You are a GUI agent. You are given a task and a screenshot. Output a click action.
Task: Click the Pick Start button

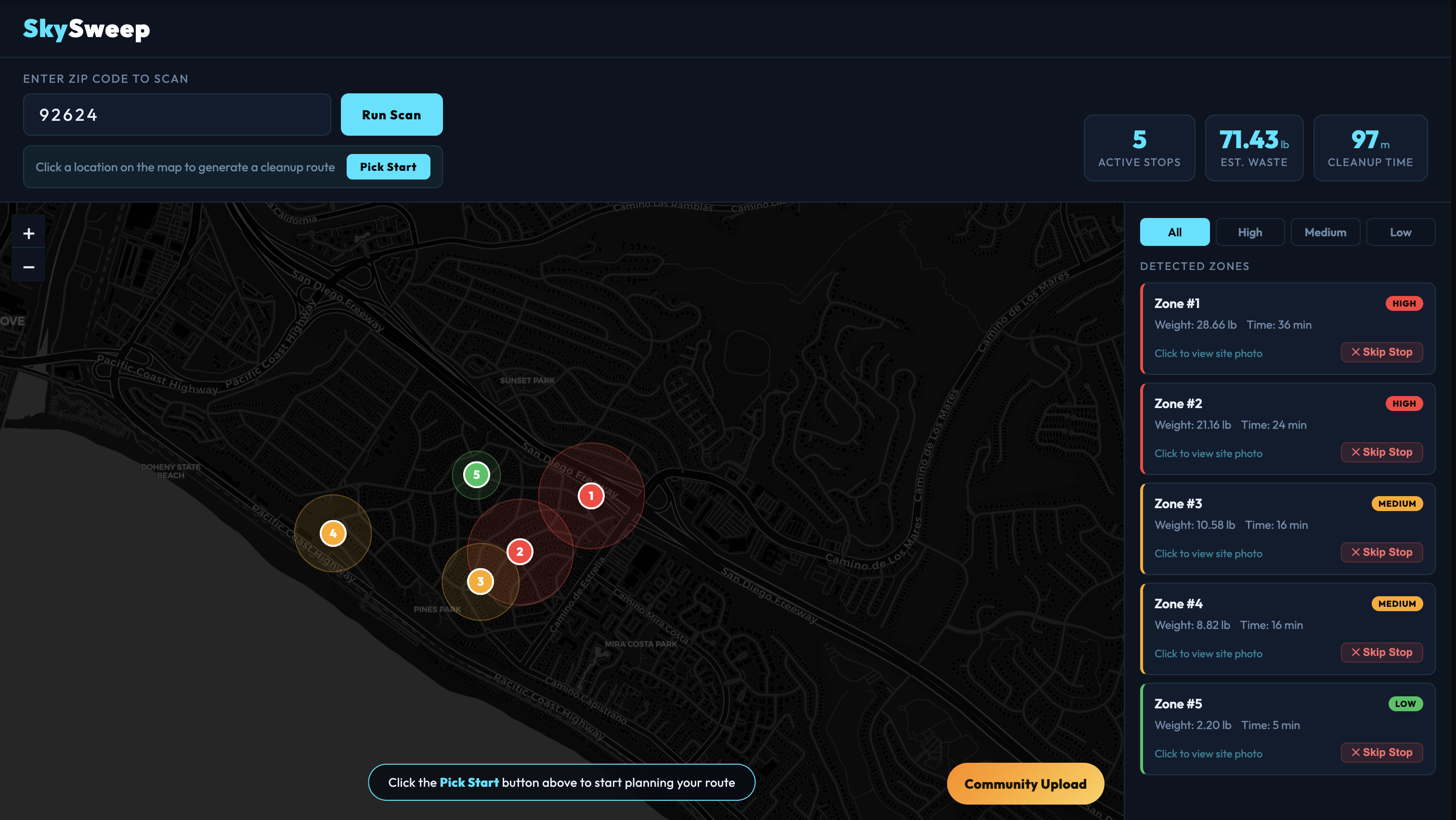388,167
